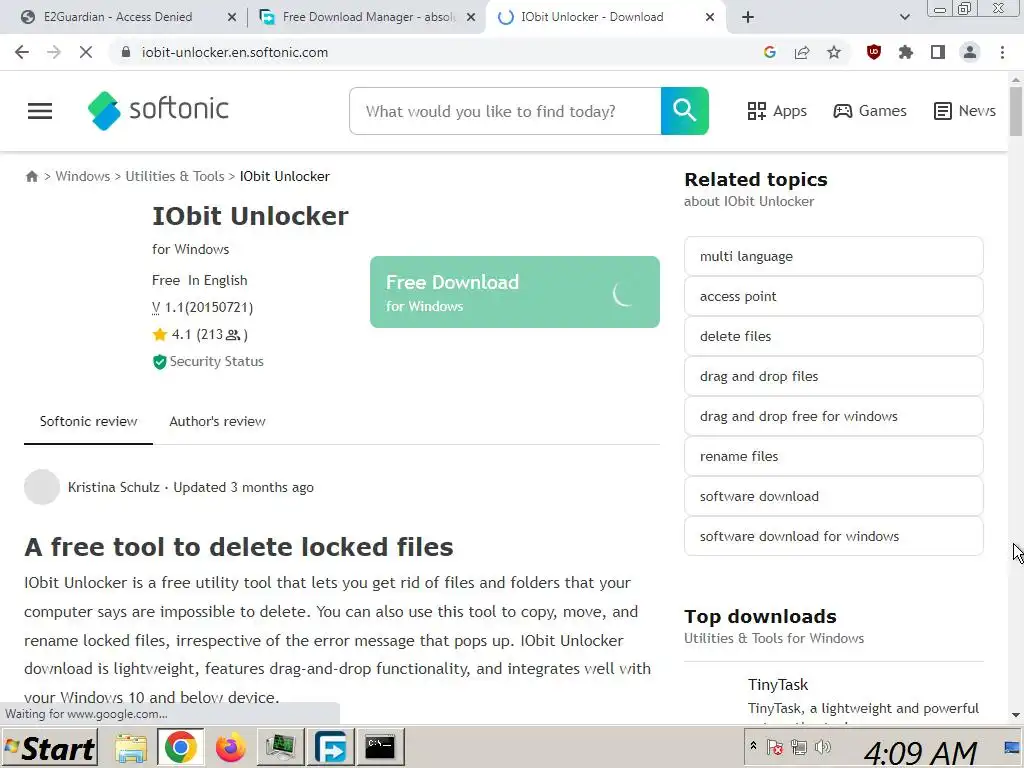Launch Firefox from taskbar
This screenshot has height=768, width=1024.
[231, 748]
